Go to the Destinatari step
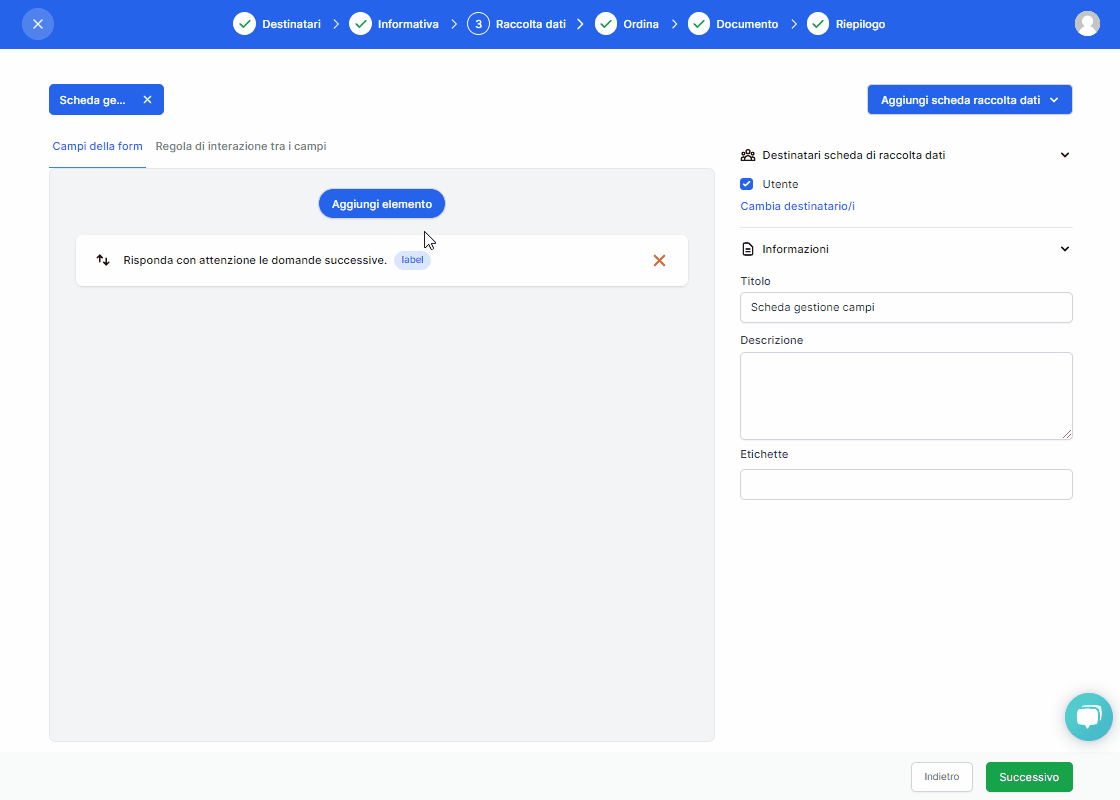The height and width of the screenshot is (800, 1120). 277,24
